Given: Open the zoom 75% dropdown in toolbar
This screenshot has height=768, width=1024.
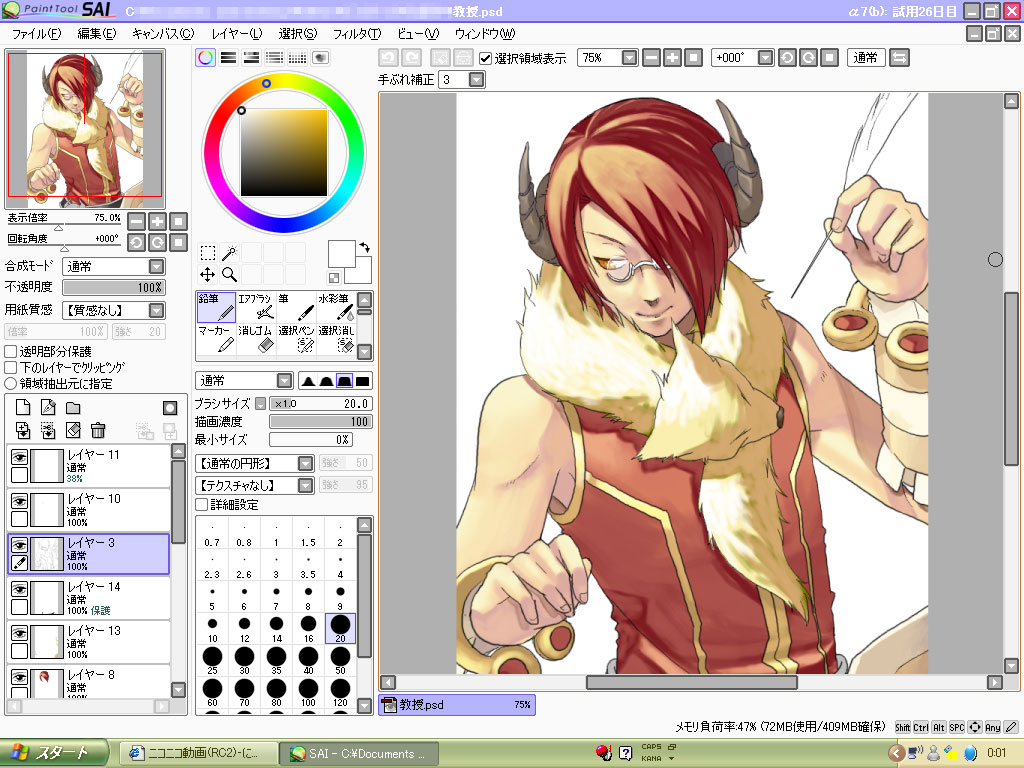Looking at the screenshot, I should pos(630,57).
